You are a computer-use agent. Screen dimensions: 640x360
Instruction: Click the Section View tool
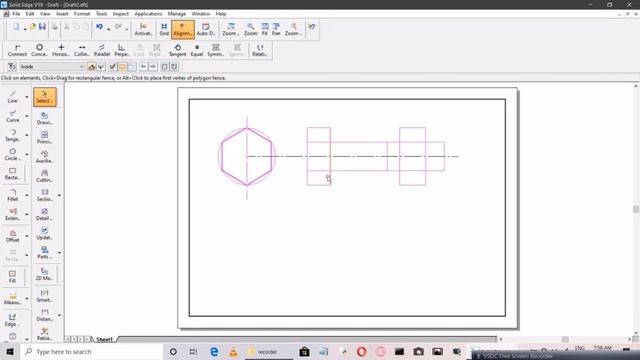pos(44,195)
